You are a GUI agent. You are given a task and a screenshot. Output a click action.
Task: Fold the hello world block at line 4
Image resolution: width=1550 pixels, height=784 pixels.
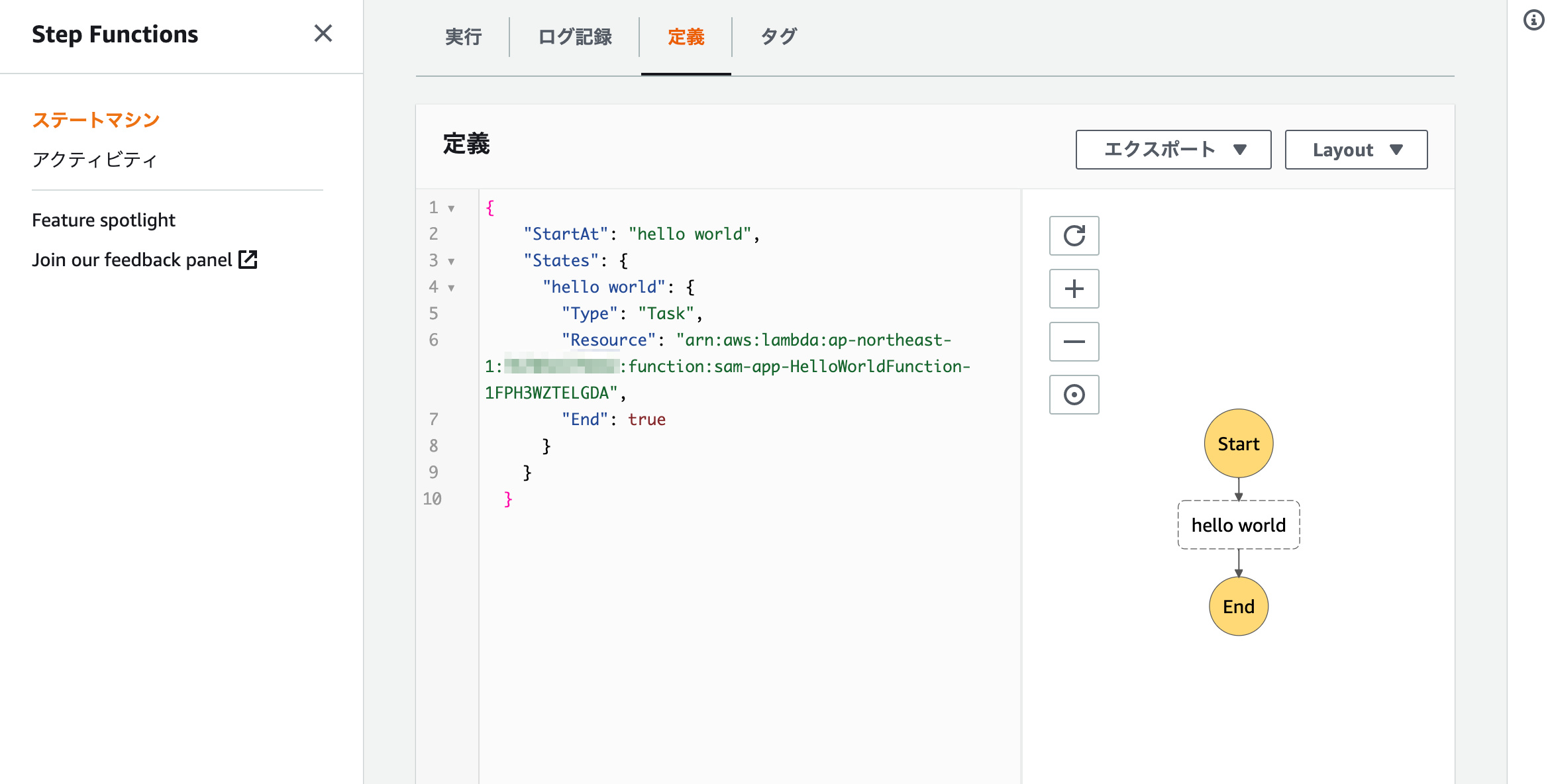coord(451,288)
